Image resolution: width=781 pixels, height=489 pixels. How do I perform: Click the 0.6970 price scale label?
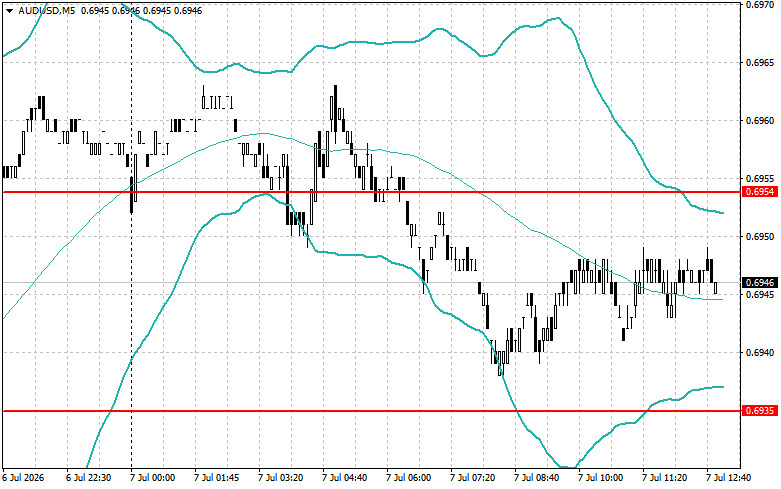coord(760,5)
